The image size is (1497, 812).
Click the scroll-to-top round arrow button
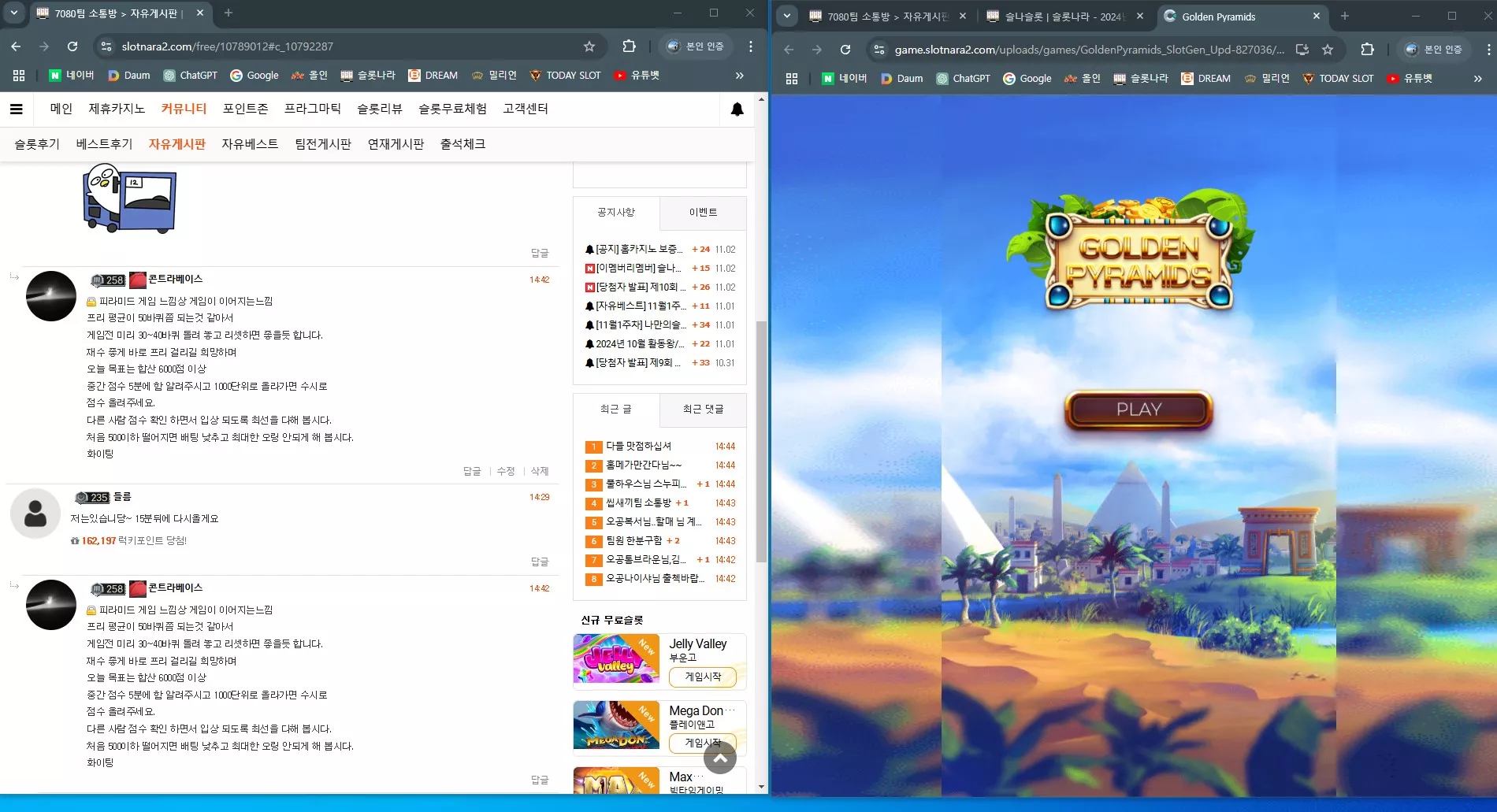click(720, 758)
